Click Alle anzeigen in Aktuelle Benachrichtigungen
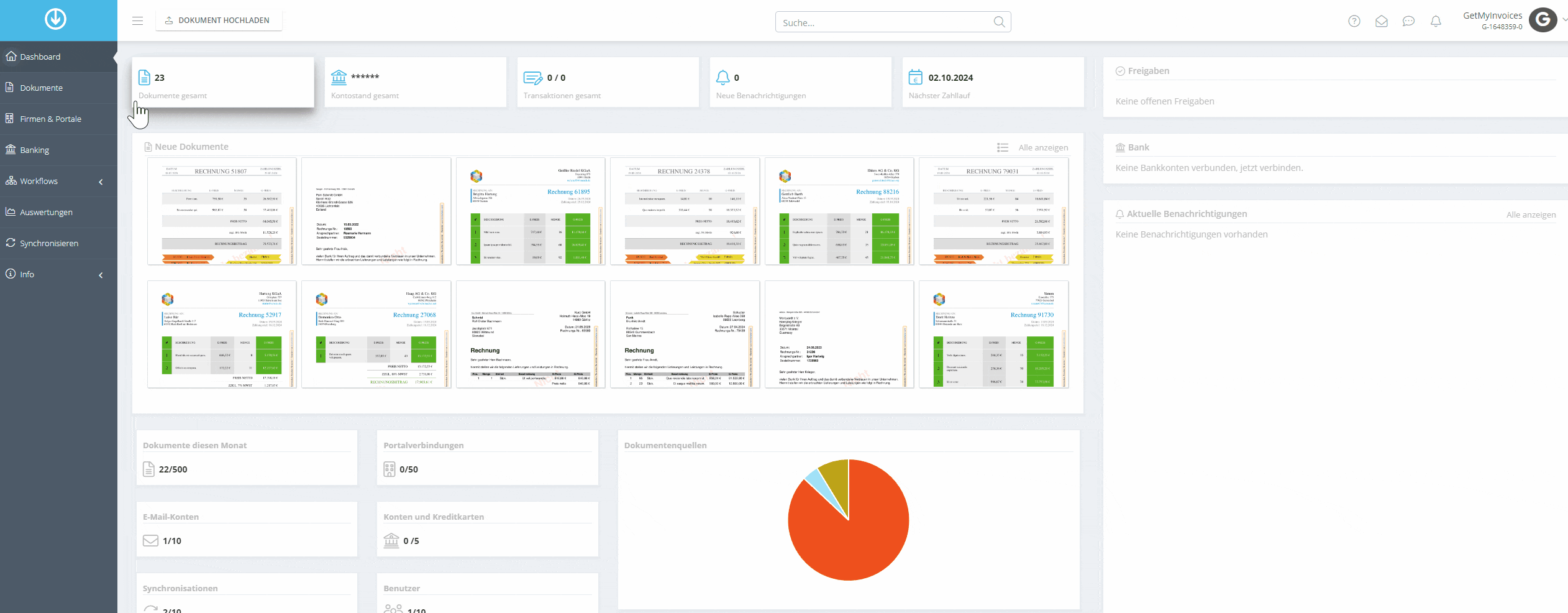 click(x=1531, y=214)
